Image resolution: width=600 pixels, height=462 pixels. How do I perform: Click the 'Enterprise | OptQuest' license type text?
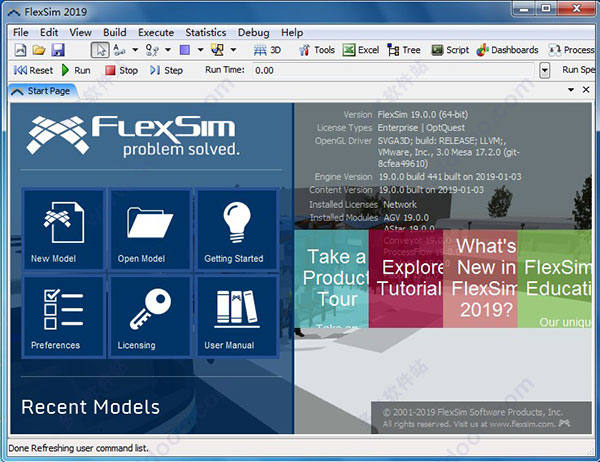tap(421, 128)
